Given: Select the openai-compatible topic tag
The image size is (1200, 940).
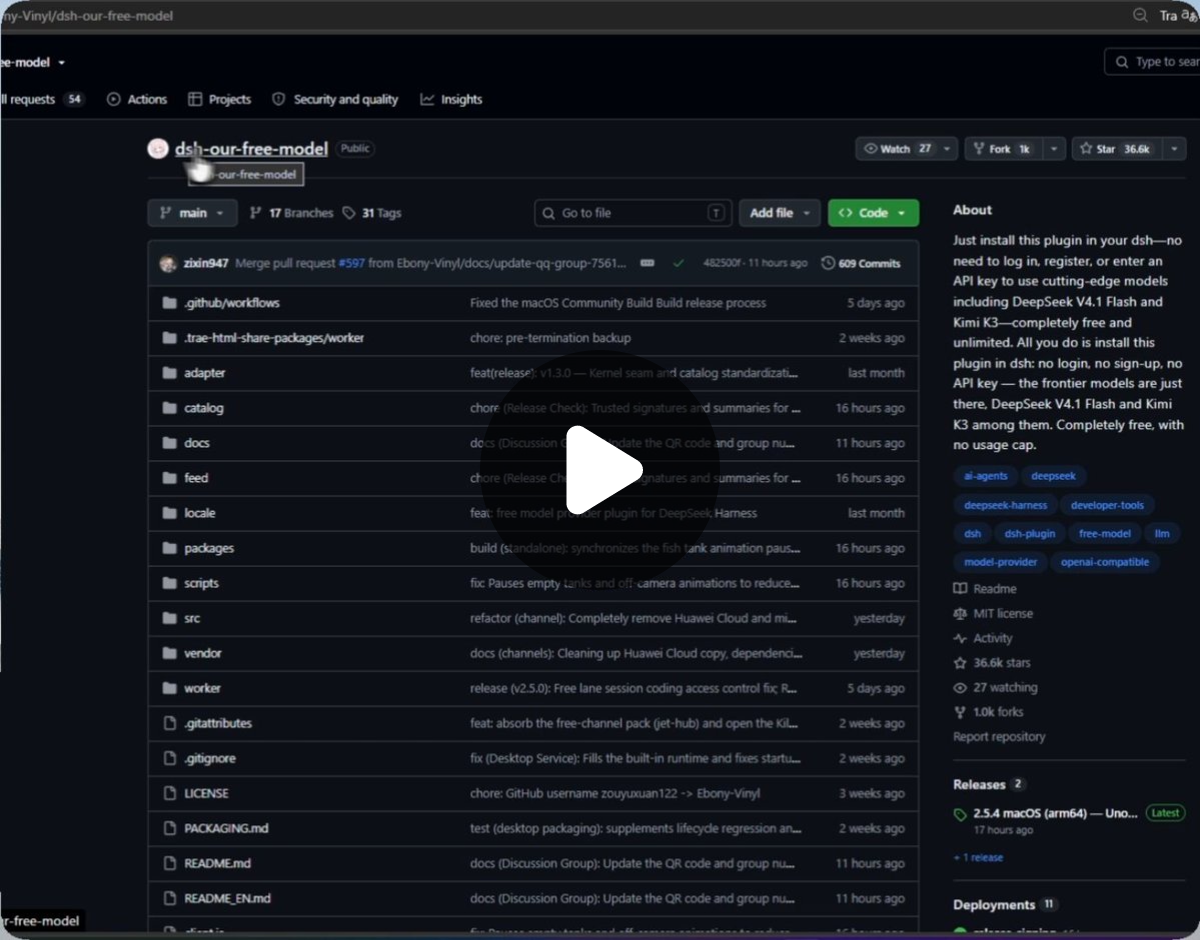Looking at the screenshot, I should [1104, 562].
